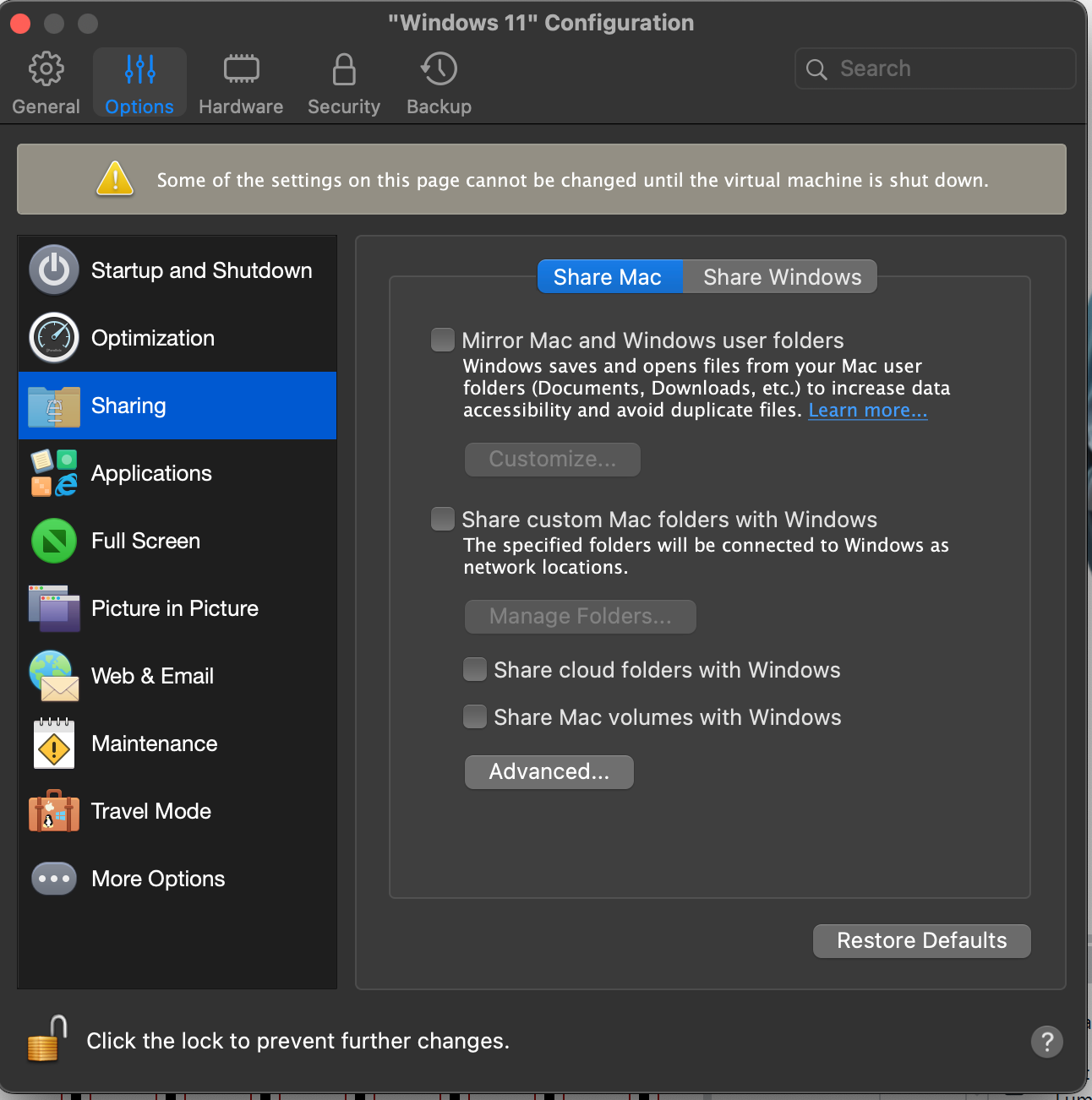This screenshot has height=1100, width=1092.
Task: Click the Customize... button
Action: tap(553, 460)
